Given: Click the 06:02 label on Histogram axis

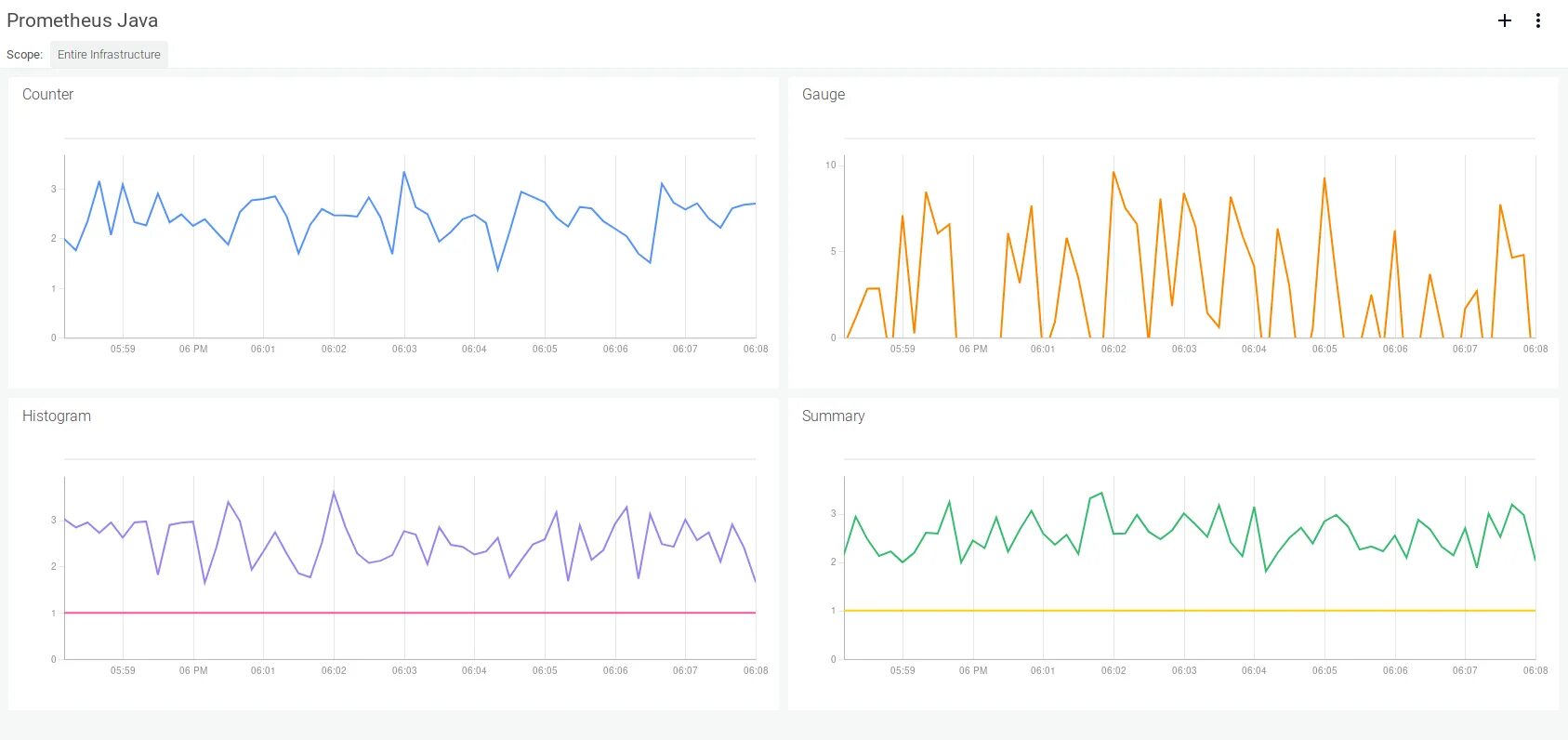Looking at the screenshot, I should 334,670.
